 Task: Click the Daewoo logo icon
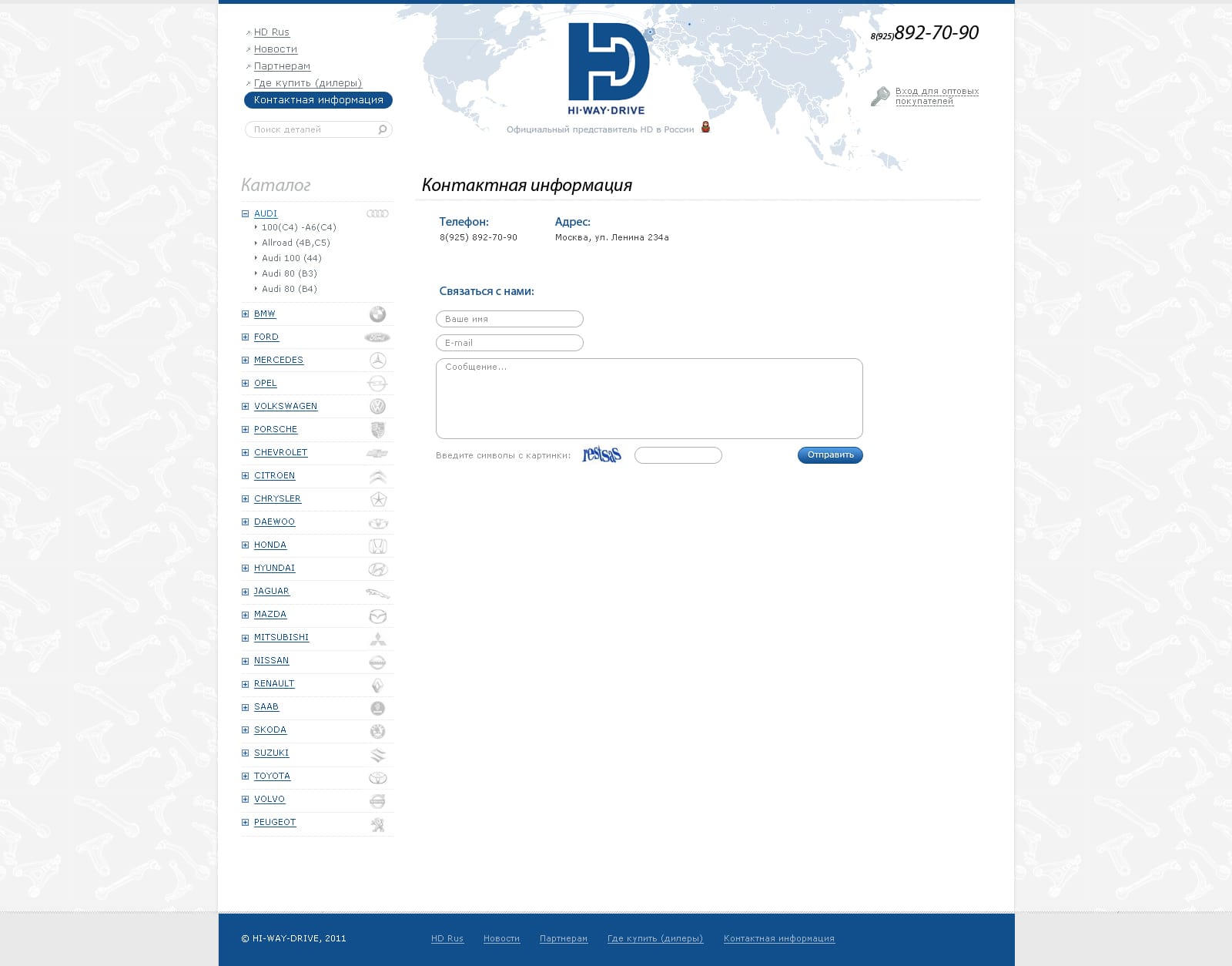point(377,523)
